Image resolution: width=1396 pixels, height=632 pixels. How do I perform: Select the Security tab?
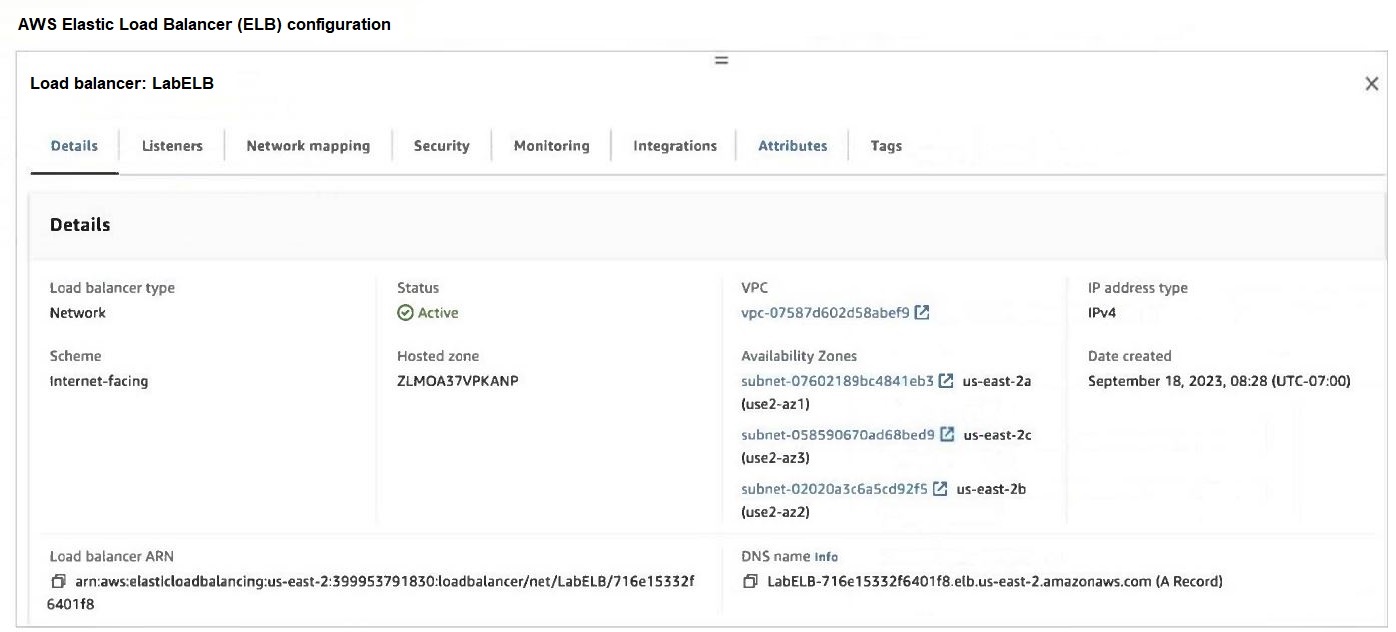coord(441,146)
